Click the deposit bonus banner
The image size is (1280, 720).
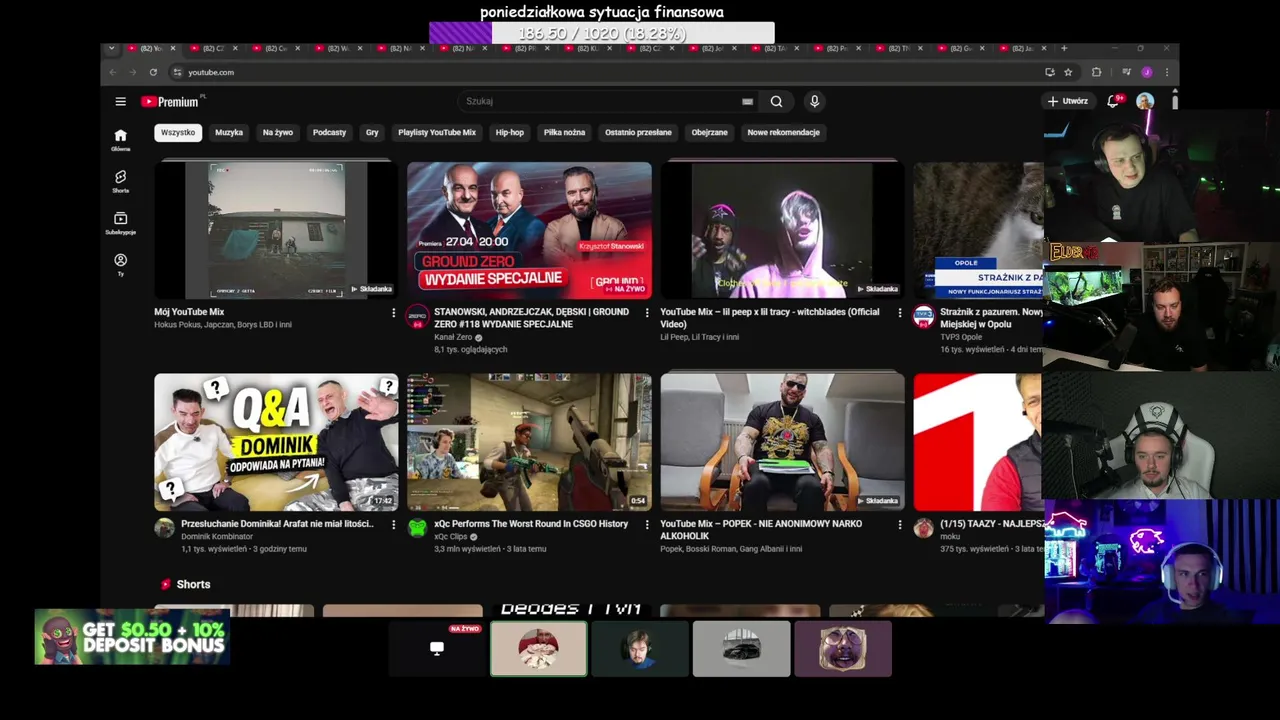(x=132, y=637)
